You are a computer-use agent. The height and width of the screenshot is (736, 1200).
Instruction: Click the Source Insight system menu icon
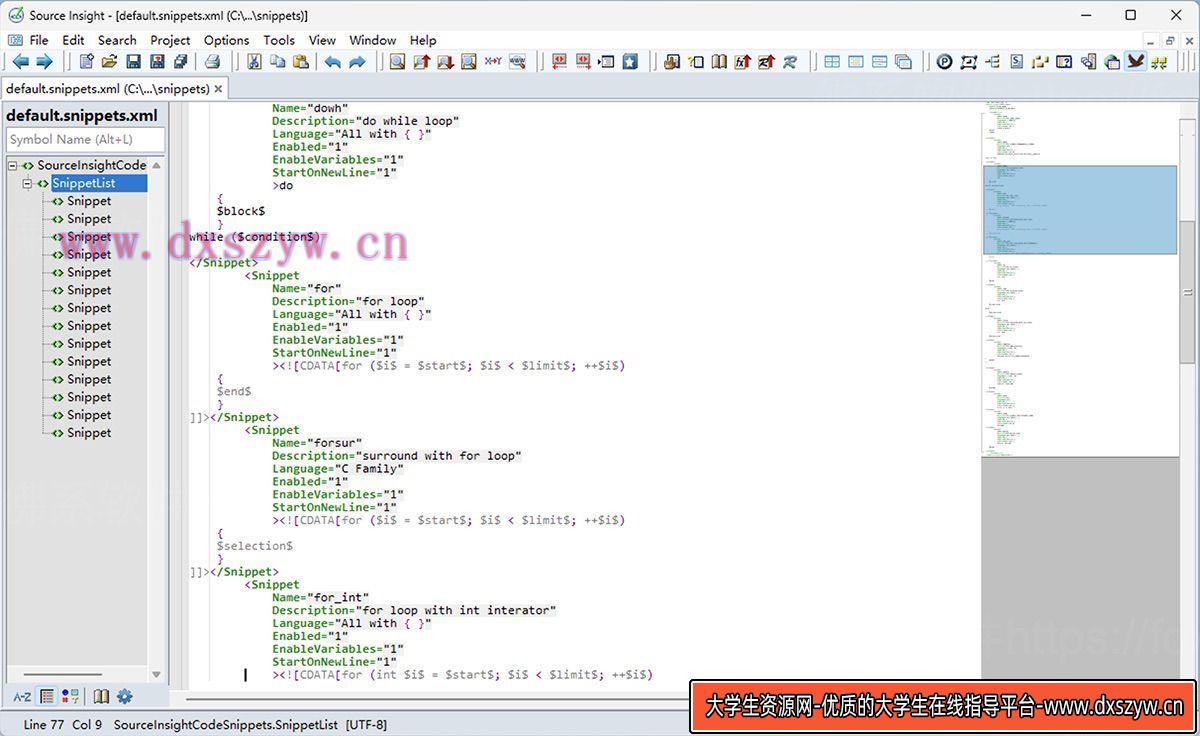pos(15,15)
